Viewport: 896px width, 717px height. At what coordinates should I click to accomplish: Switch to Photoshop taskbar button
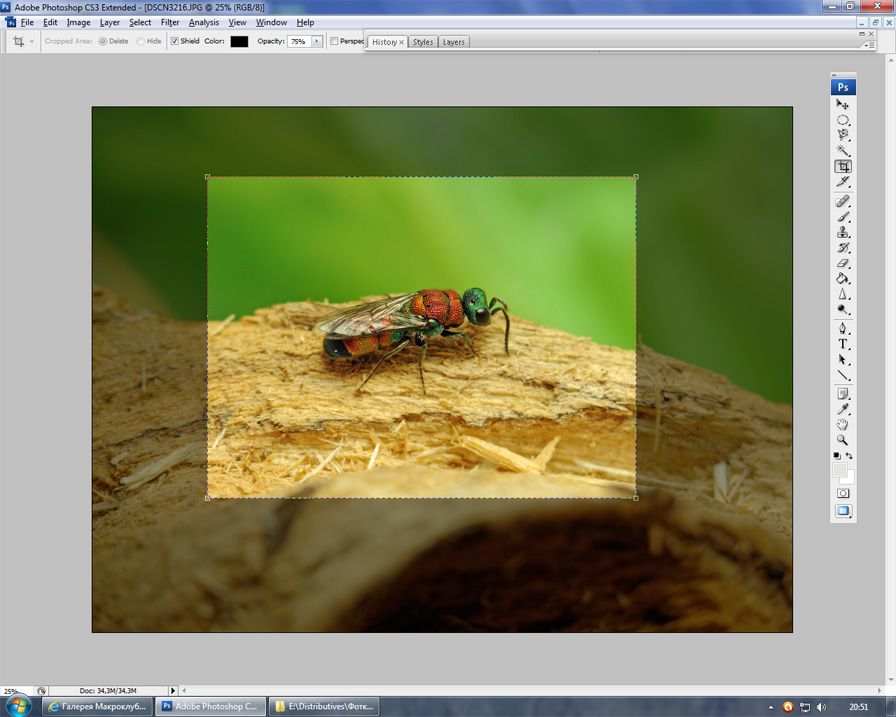pos(211,706)
